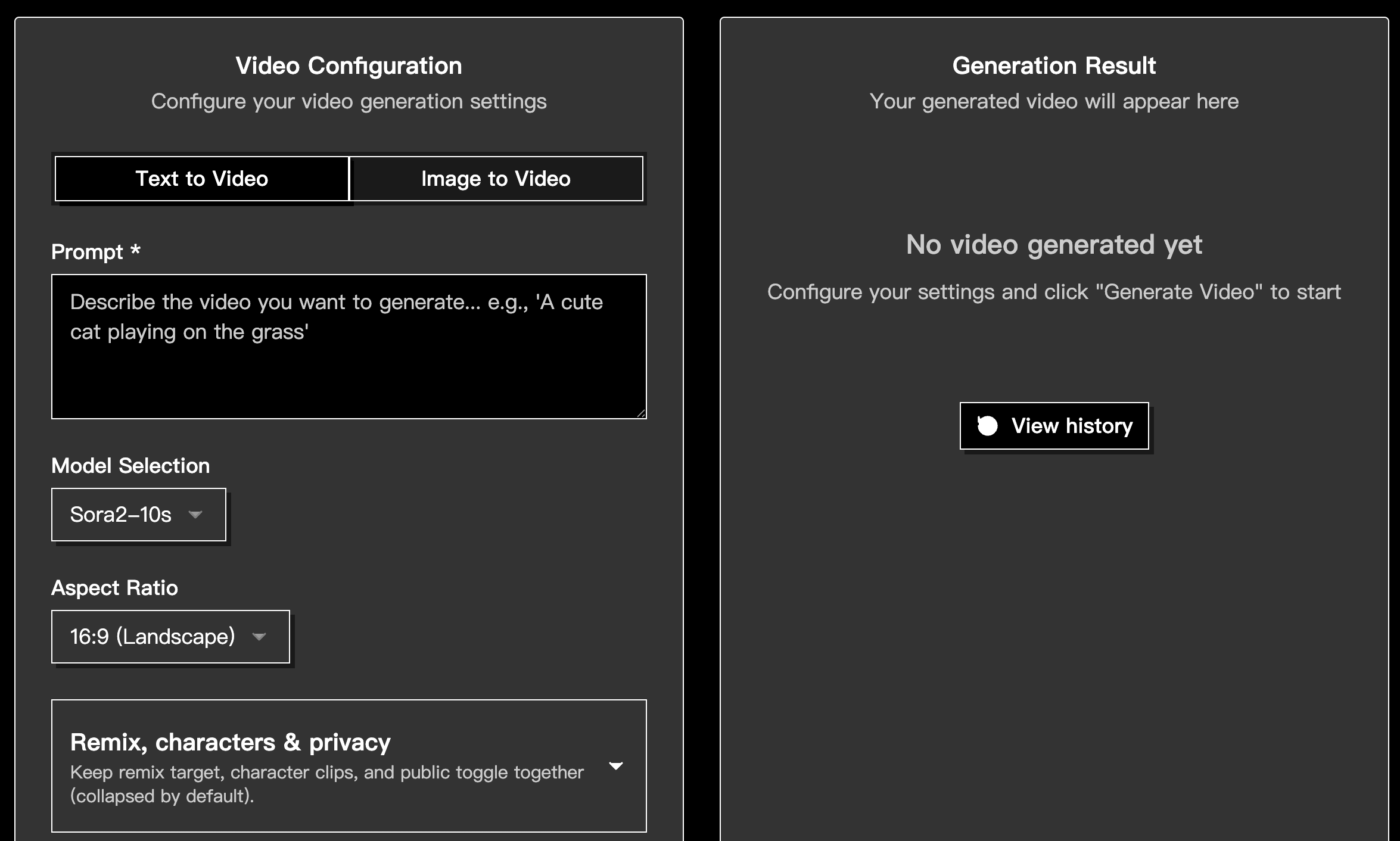
Task: Click the caret icon next to 16:9 (Landscape)
Action: (x=259, y=637)
